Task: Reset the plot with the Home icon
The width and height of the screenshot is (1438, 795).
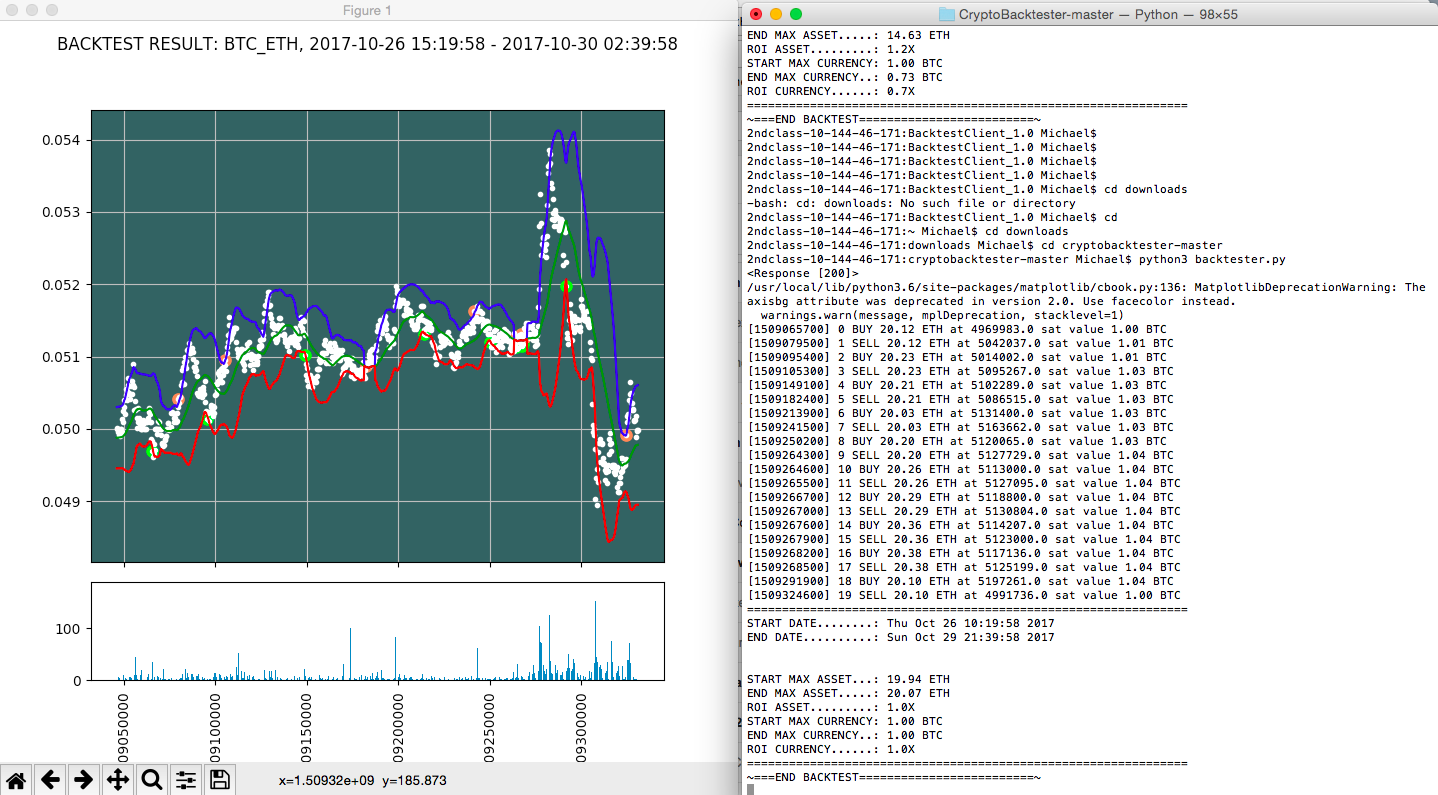Action: [15, 780]
